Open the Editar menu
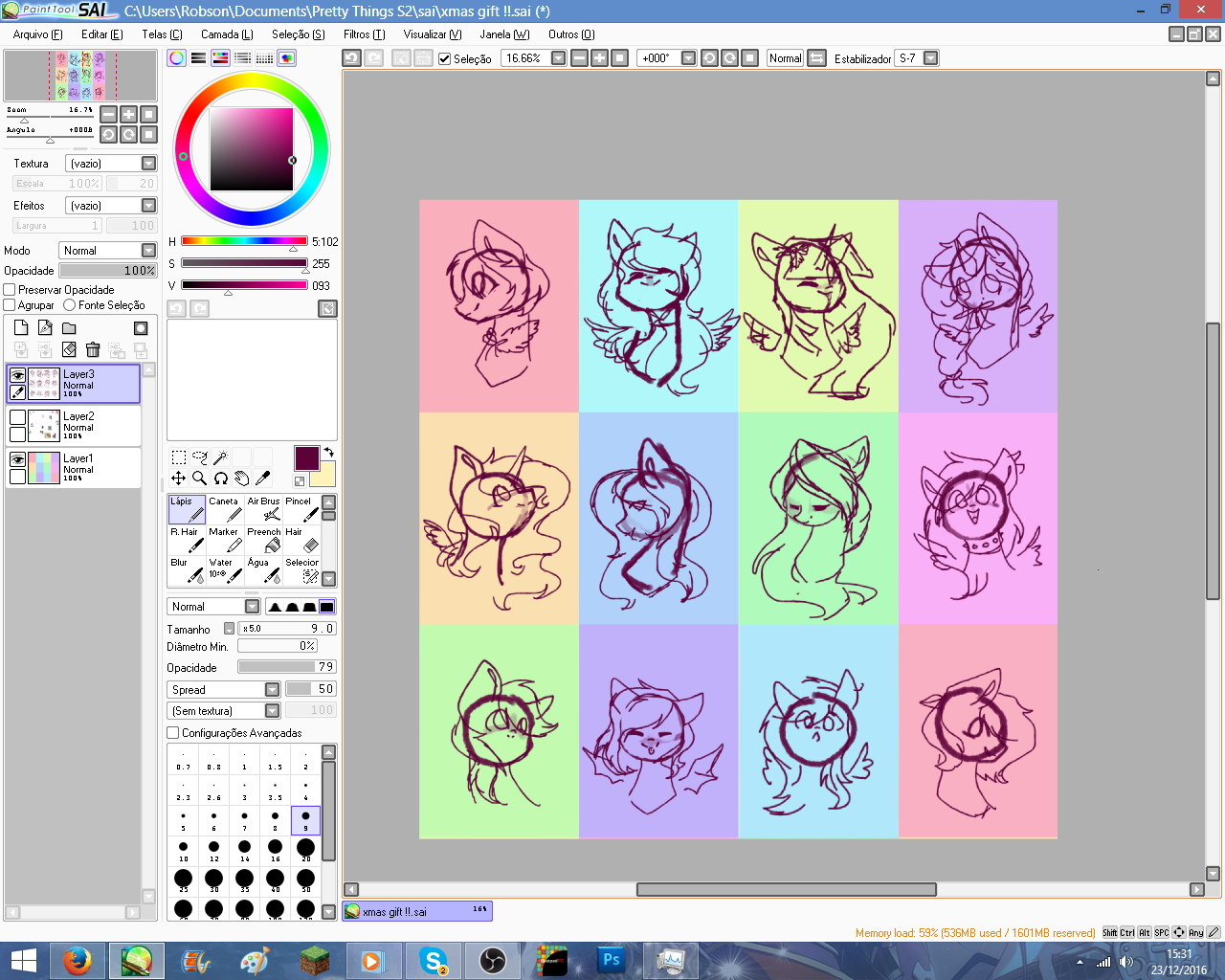The height and width of the screenshot is (980, 1225). 101,34
